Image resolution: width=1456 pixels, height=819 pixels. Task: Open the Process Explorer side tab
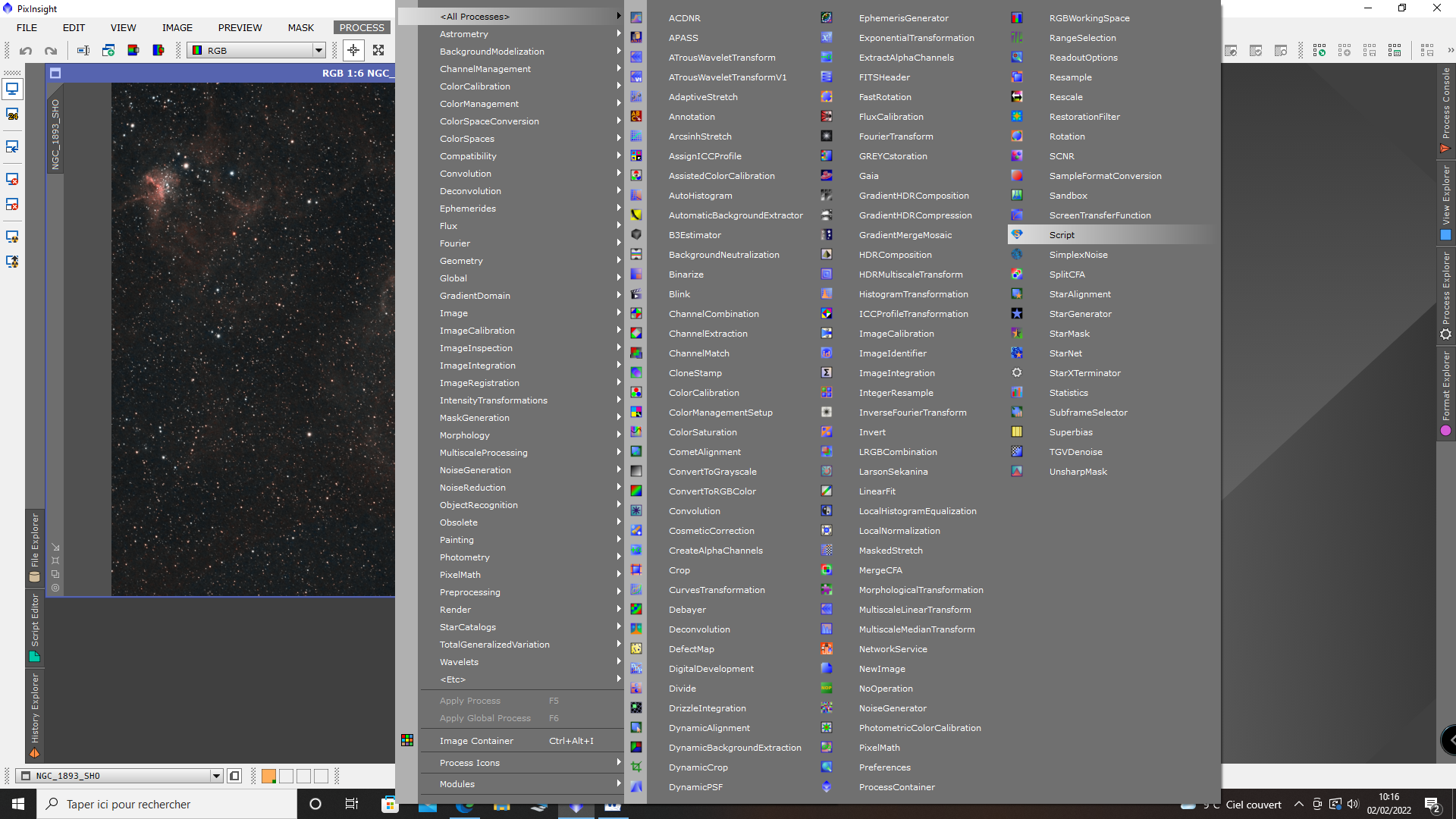click(x=1445, y=296)
